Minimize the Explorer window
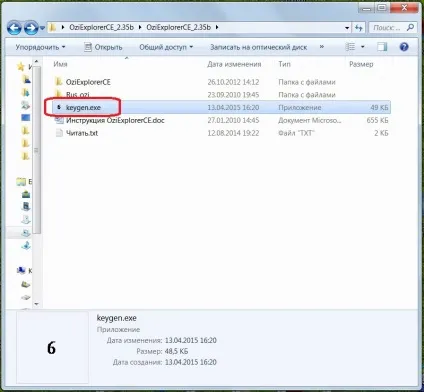Screen dimensions: 424x392 tap(367, 8)
